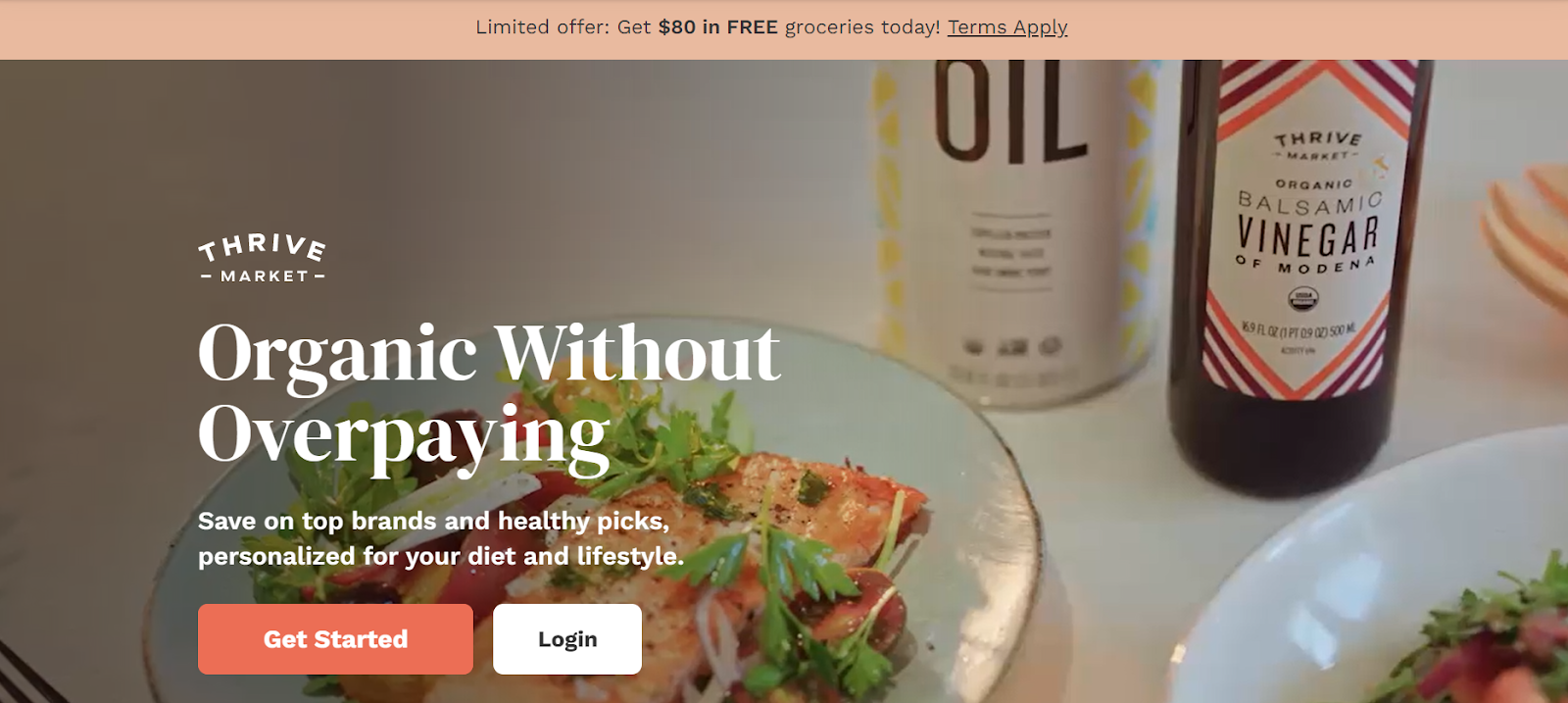Click the Thrive Market logo above headline
The height and width of the screenshot is (703, 1568).
[x=262, y=259]
